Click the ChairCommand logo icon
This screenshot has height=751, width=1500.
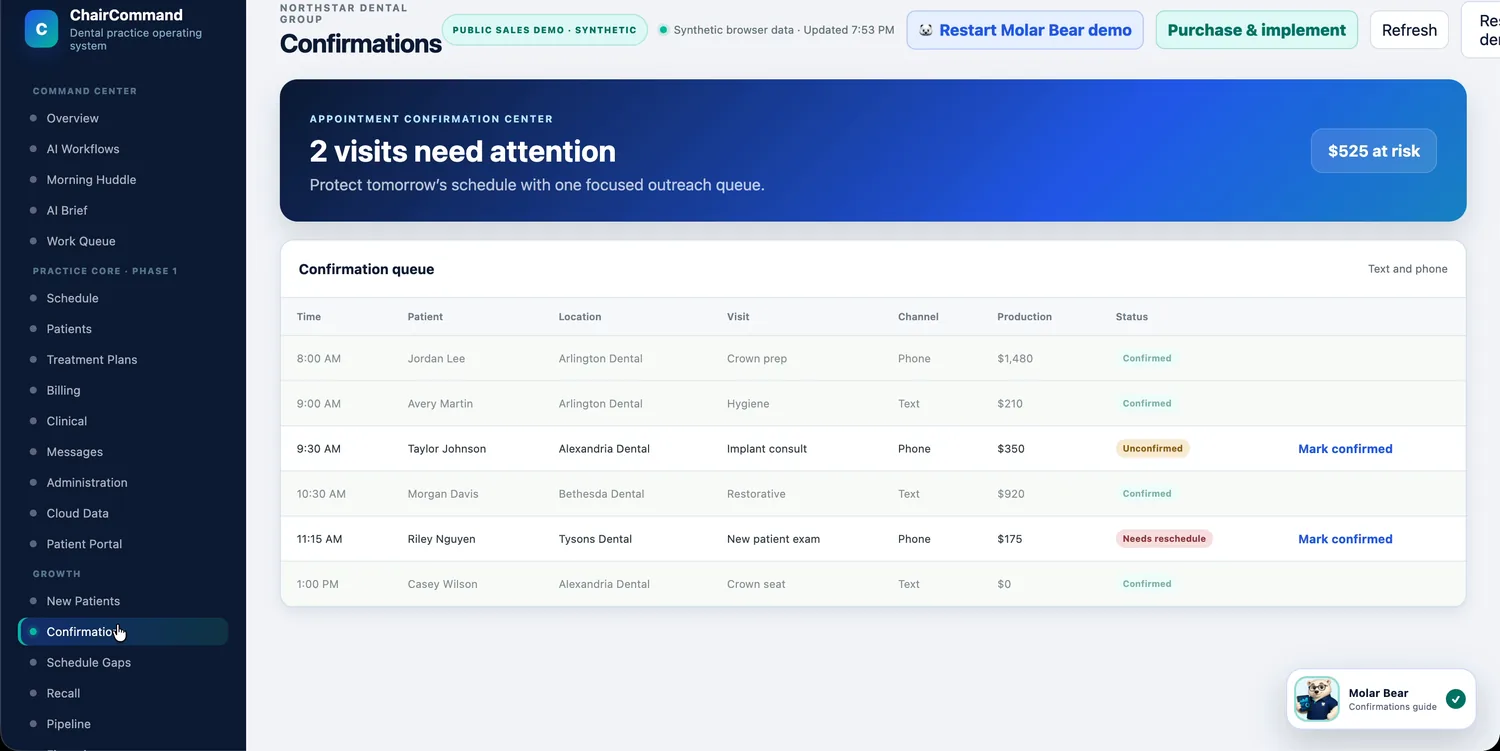click(41, 29)
